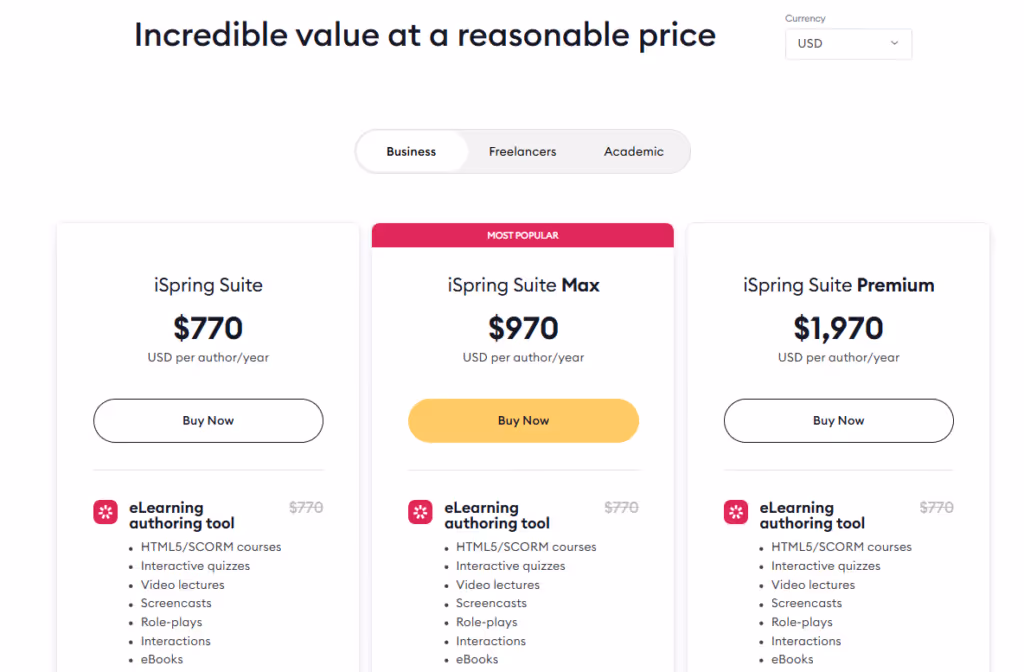Click the crossed-out $770 price on Suite Max card
The height and width of the screenshot is (672, 1024).
621,507
